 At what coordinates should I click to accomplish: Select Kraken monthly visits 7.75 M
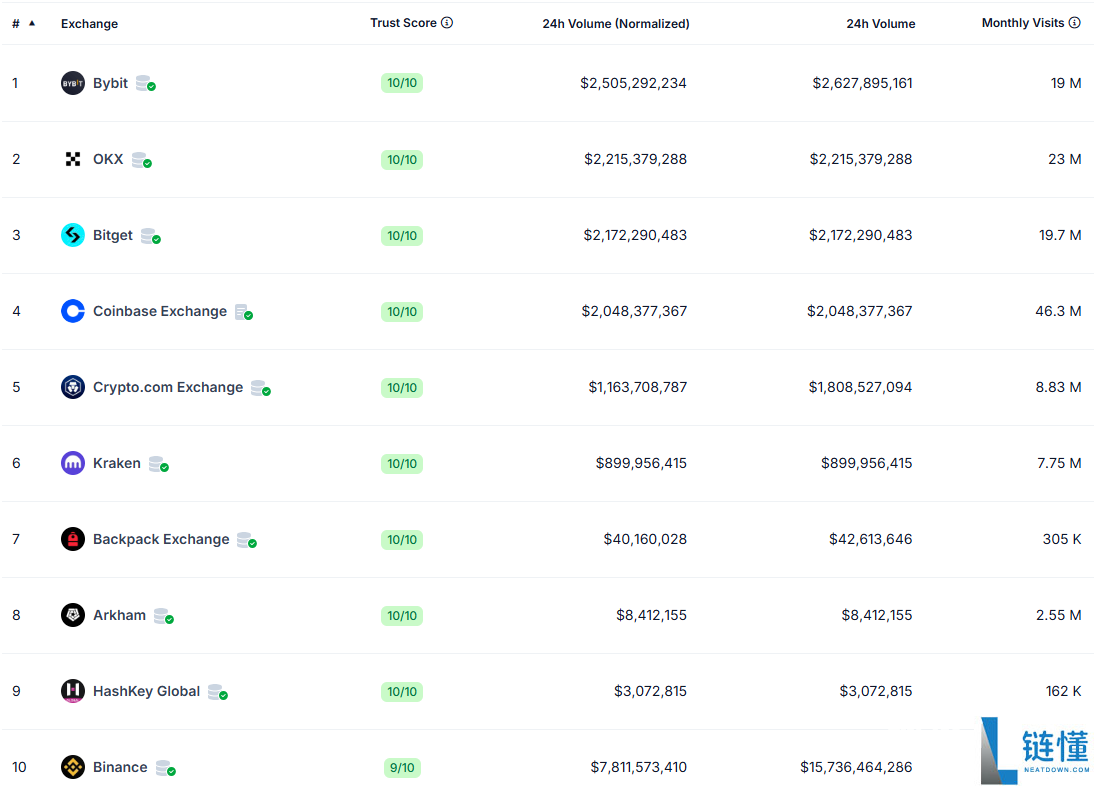pos(1059,463)
